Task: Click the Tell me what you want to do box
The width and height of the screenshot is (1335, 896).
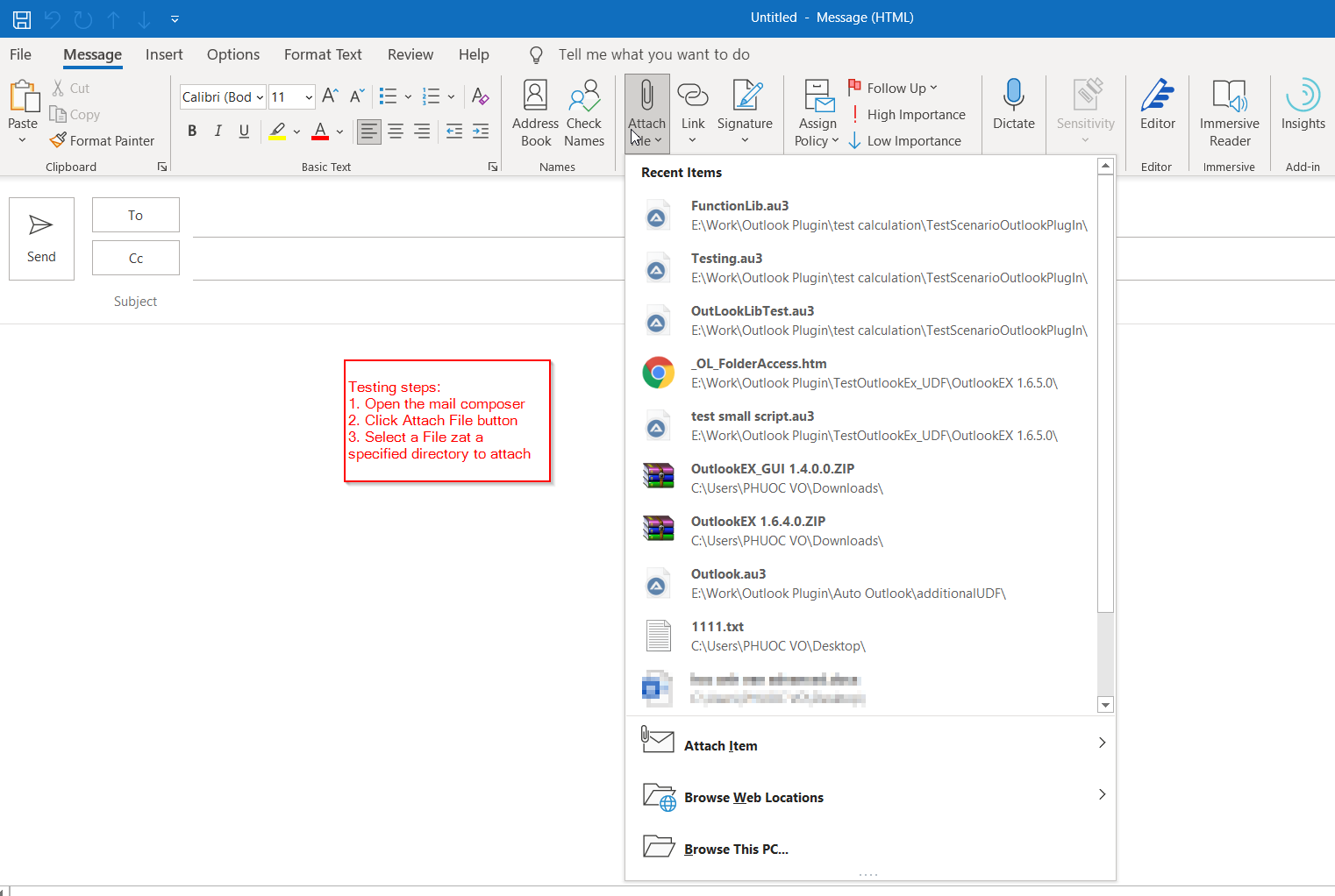Action: point(653,54)
